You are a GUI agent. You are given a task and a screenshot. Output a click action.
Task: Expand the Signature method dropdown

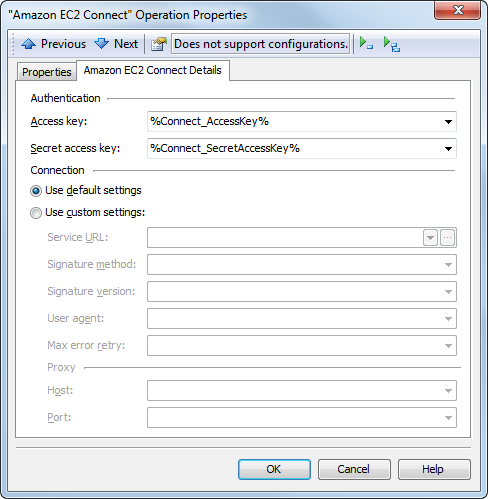448,265
